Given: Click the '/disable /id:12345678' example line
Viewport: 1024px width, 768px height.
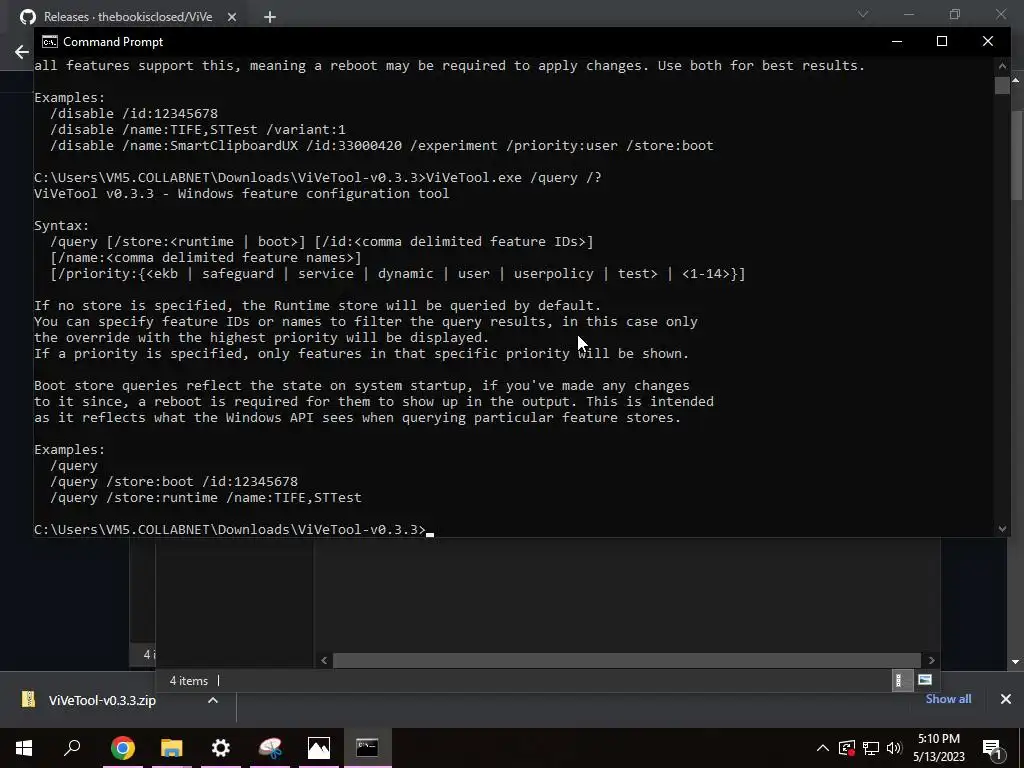Looking at the screenshot, I should point(134,114).
